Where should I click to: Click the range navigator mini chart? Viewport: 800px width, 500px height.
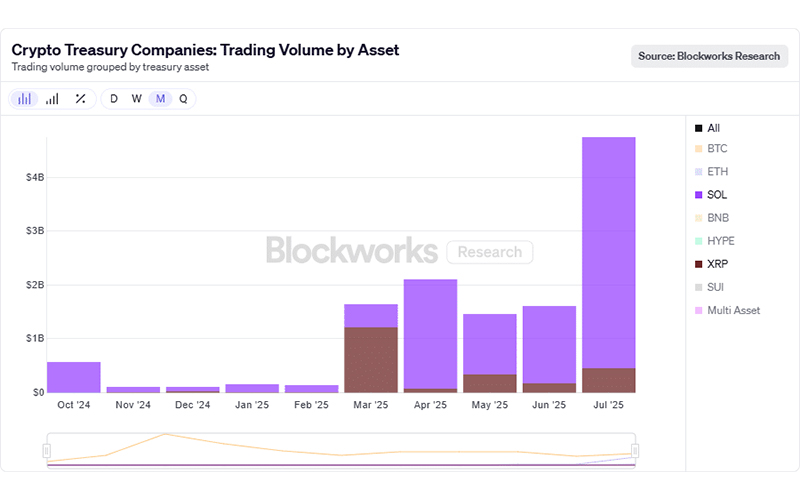[341, 451]
